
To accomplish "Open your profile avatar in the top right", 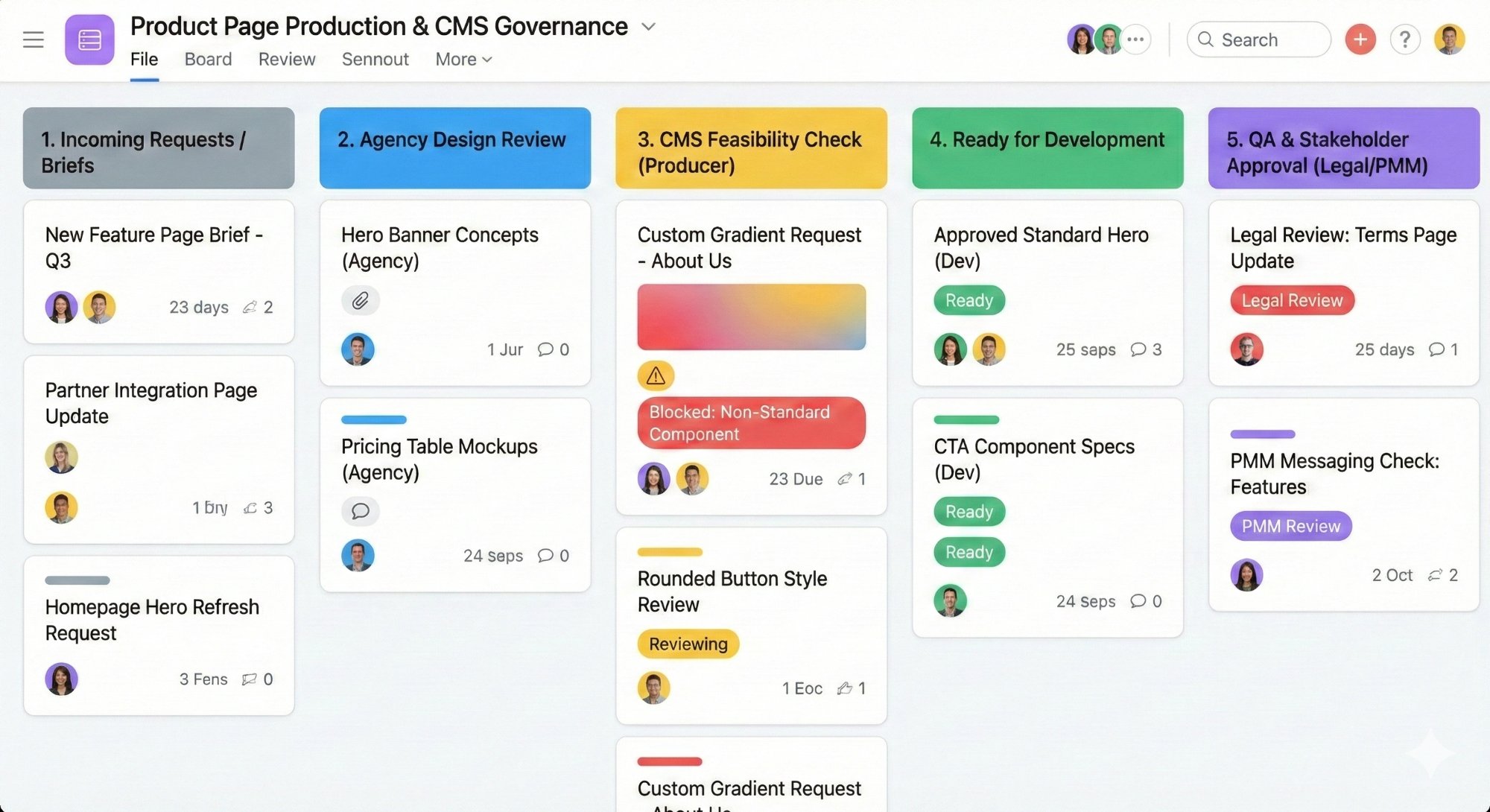I will [x=1449, y=39].
